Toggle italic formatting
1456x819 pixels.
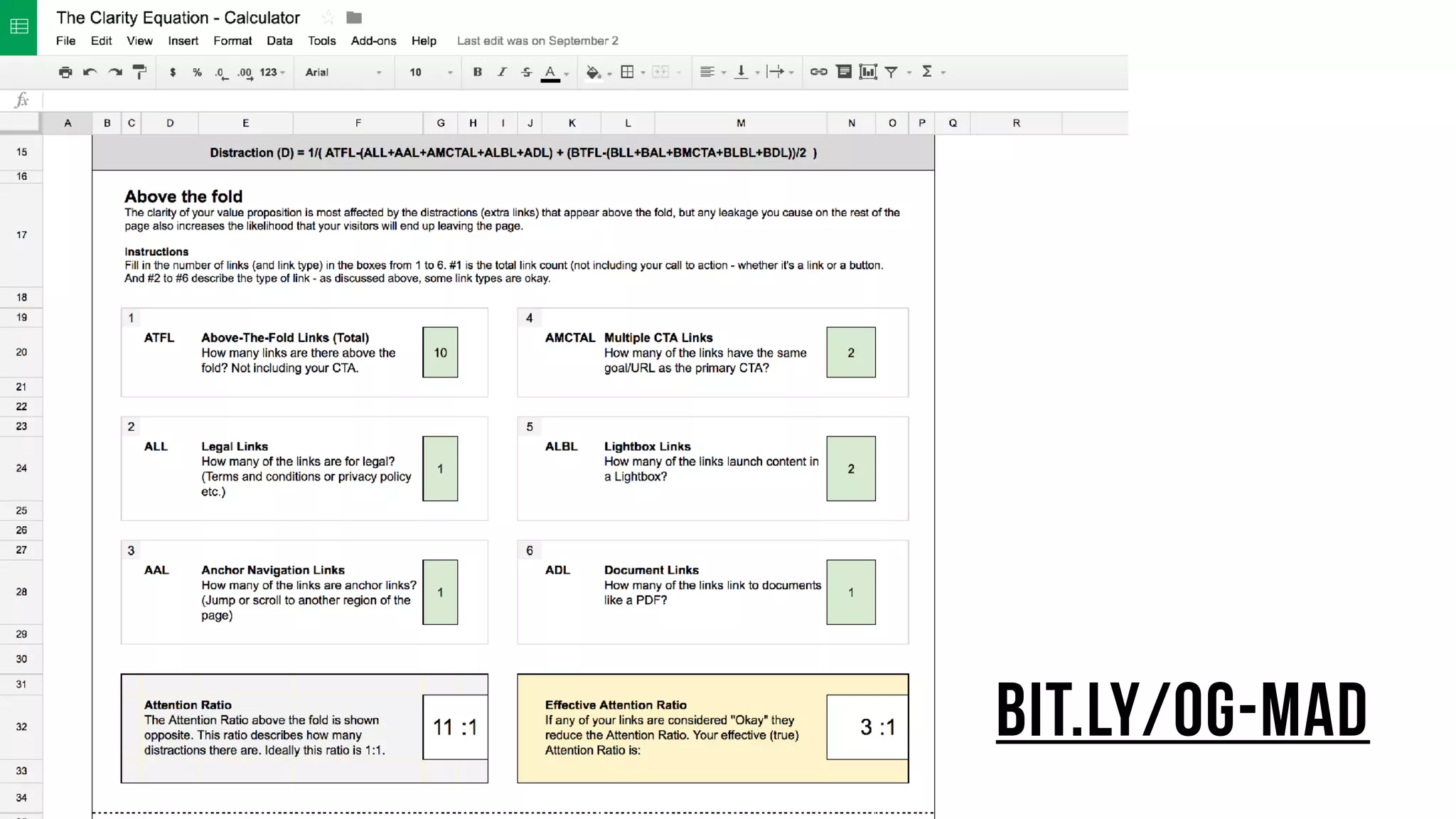click(502, 72)
